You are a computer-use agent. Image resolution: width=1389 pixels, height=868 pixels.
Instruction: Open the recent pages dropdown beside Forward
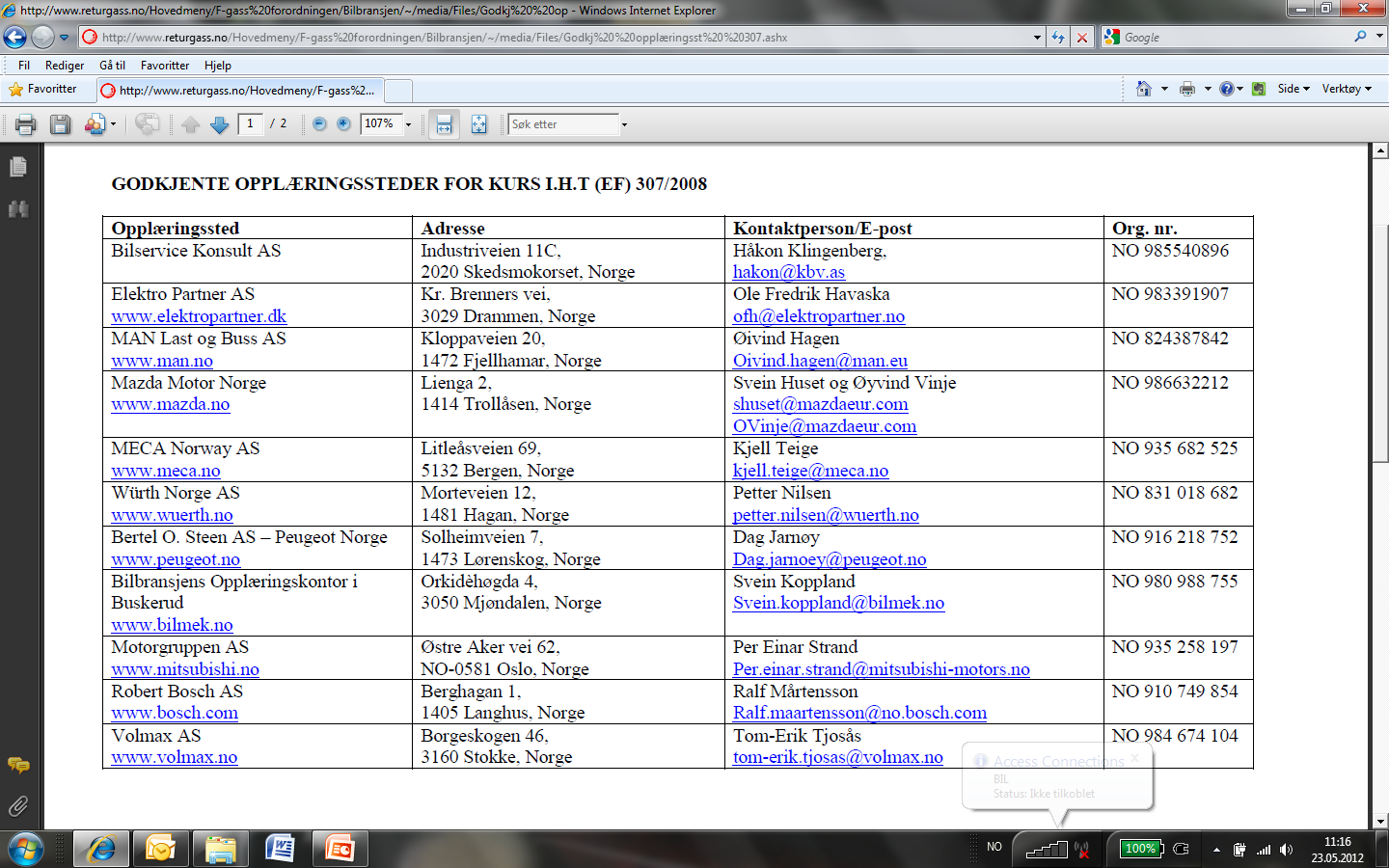65,38
